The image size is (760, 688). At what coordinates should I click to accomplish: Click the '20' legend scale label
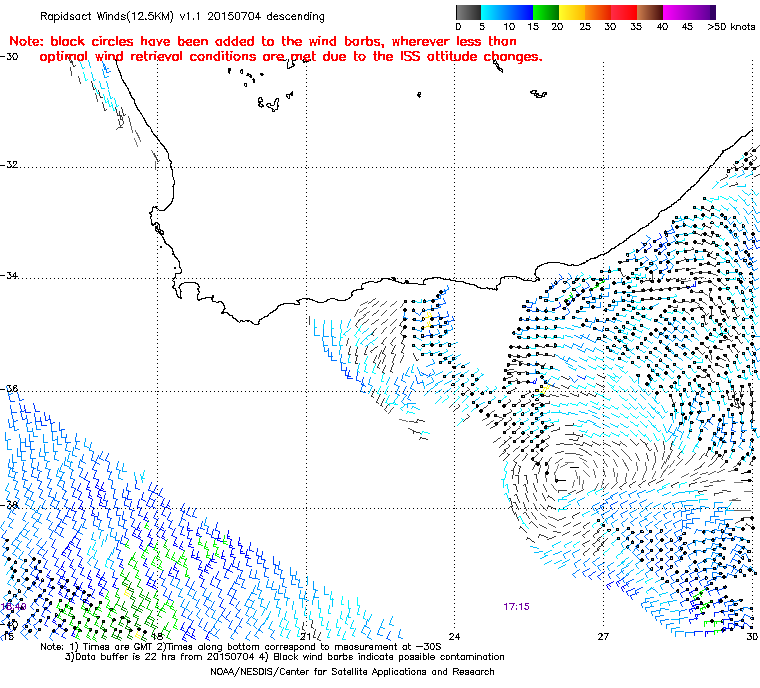click(x=557, y=27)
